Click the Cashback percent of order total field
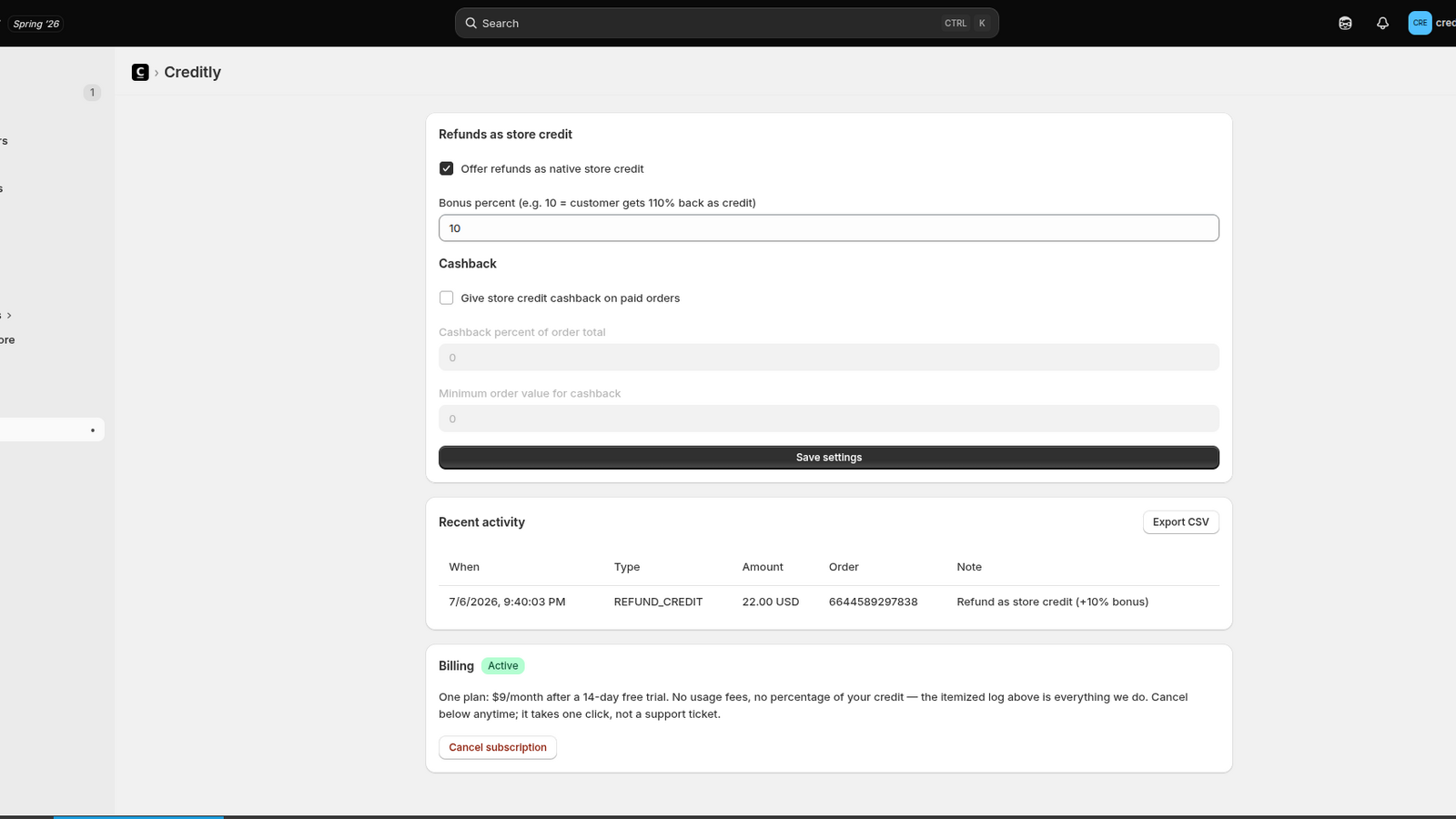The width and height of the screenshot is (1456, 819). click(x=829, y=358)
